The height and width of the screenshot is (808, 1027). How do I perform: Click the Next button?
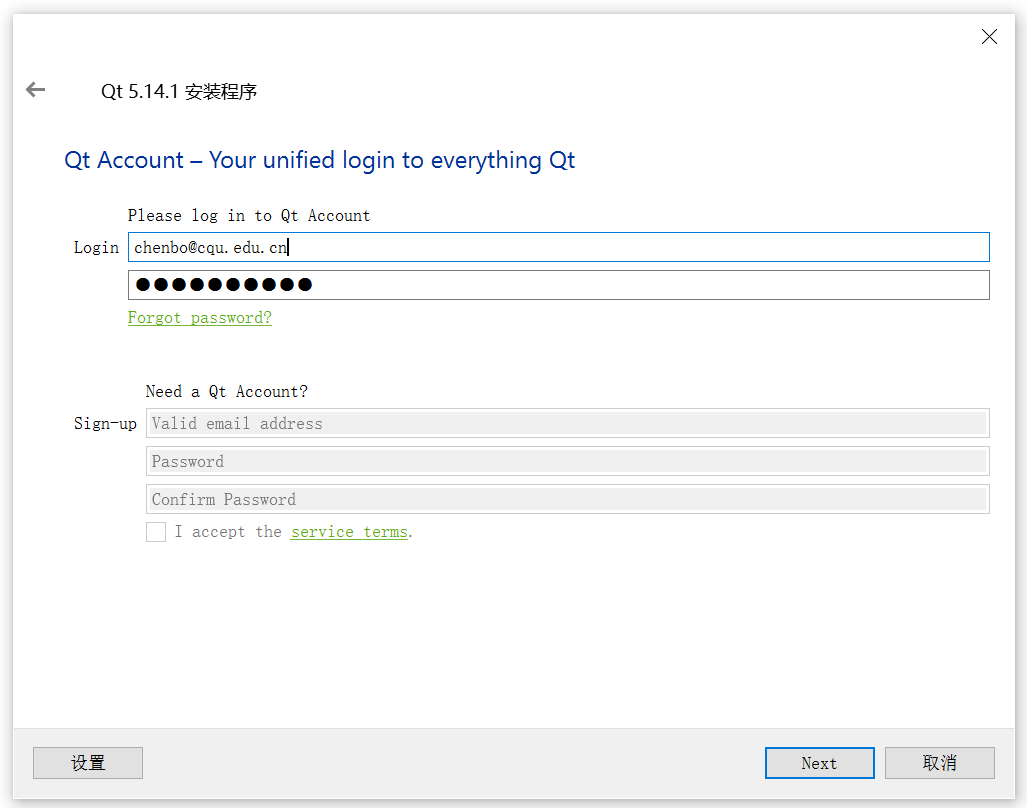(819, 763)
